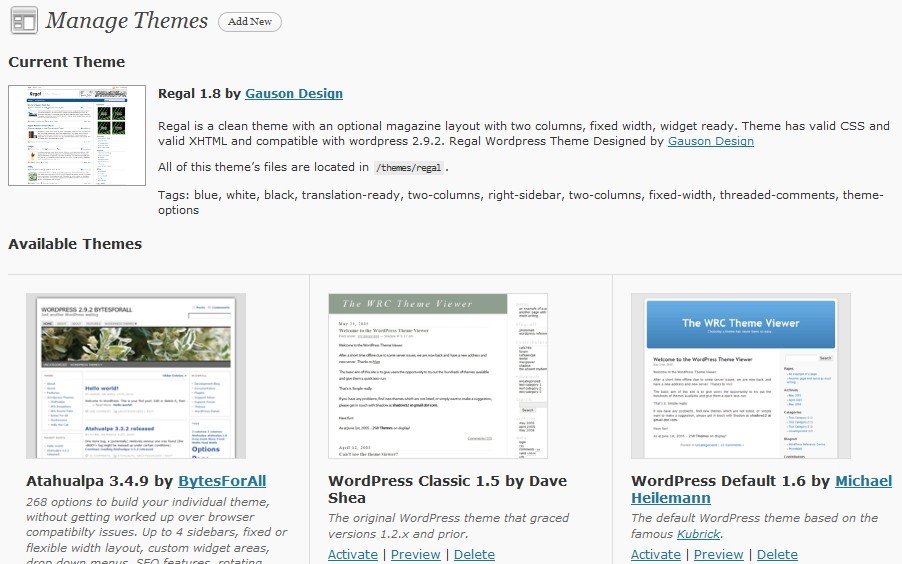
Task: Click the Manage Themes header icon
Action: [24, 21]
